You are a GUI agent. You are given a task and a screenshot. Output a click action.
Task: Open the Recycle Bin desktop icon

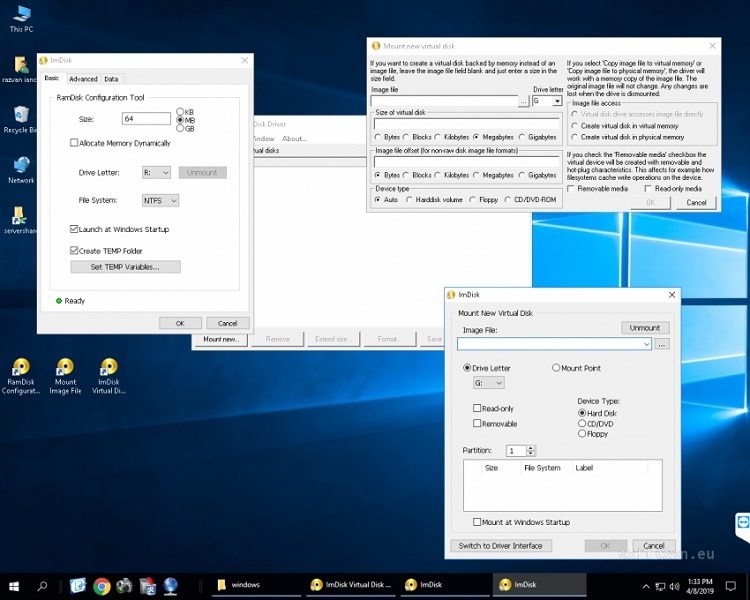coord(21,120)
